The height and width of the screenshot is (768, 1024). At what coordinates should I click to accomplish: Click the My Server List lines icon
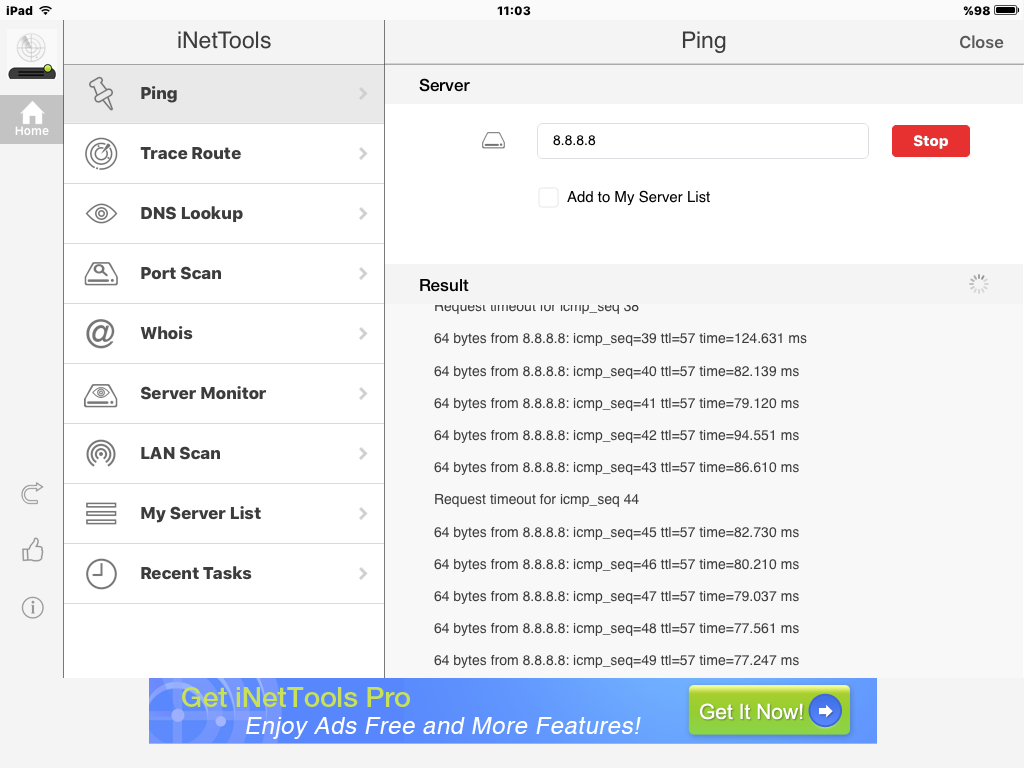101,513
